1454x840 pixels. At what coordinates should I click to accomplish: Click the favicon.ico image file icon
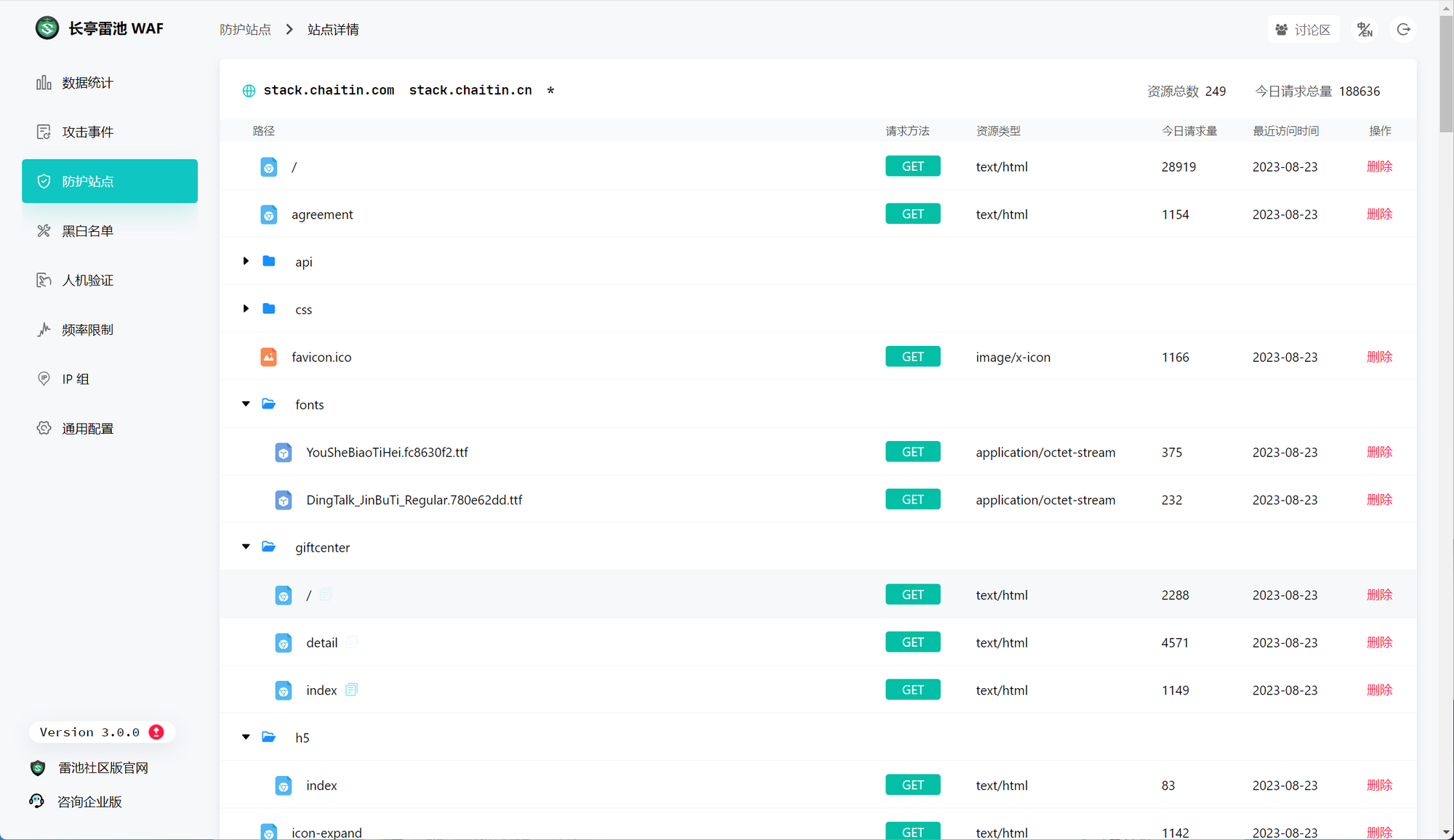[x=268, y=357]
